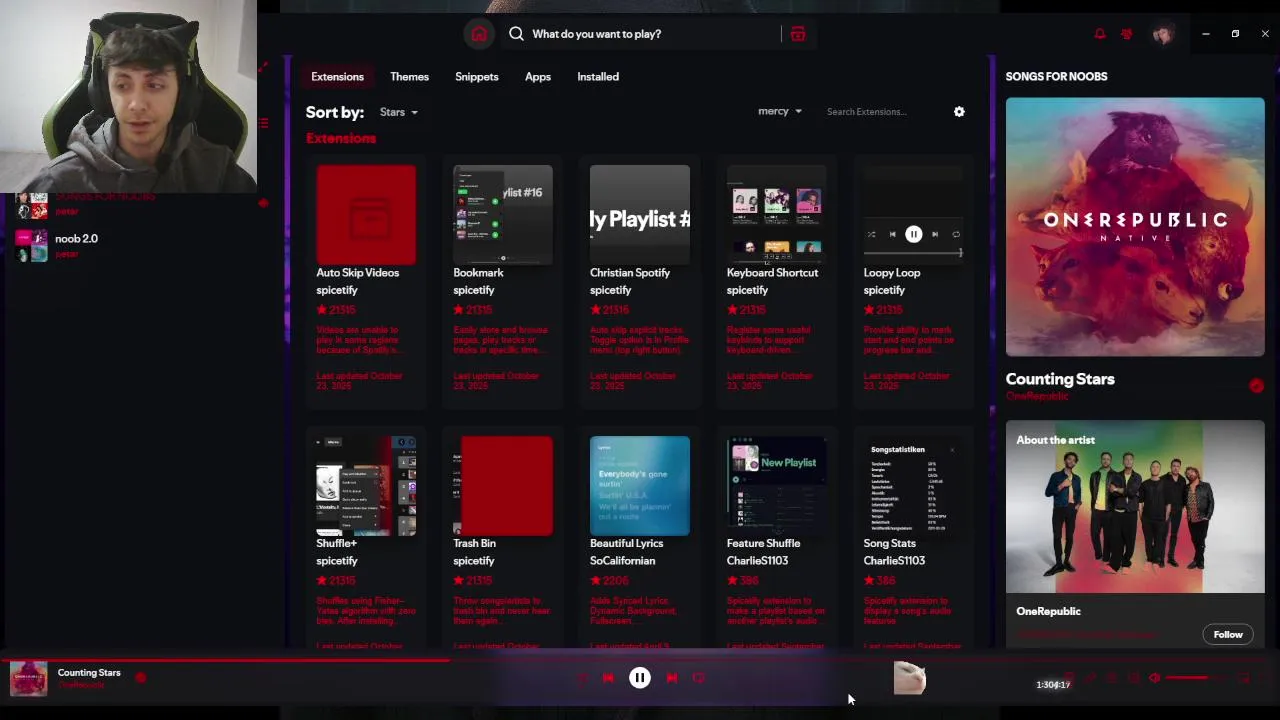Open Marketplace settings gear
1280x720 pixels.
point(959,112)
